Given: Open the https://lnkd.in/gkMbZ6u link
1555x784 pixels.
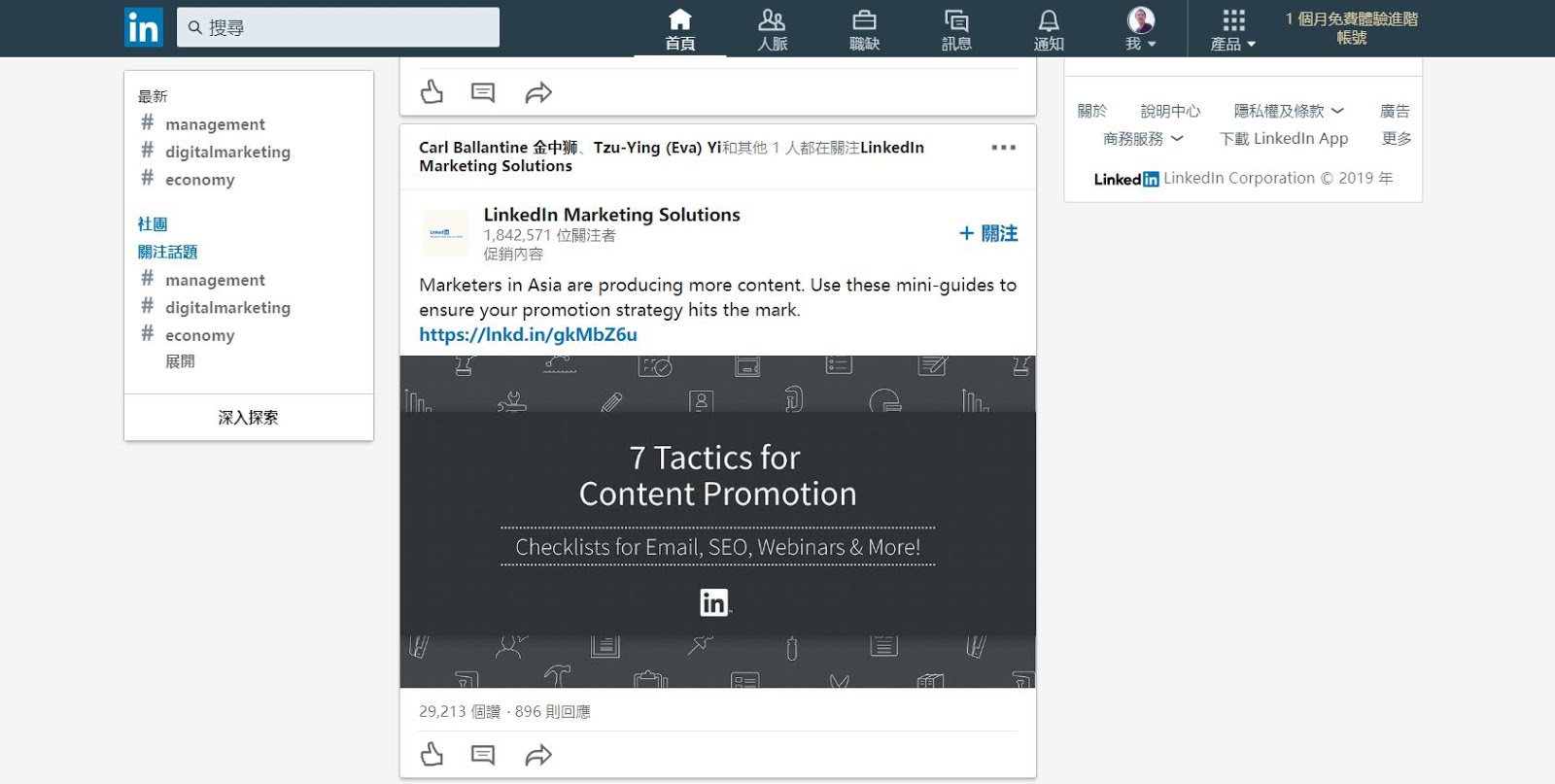Looking at the screenshot, I should pyautogui.click(x=529, y=334).
